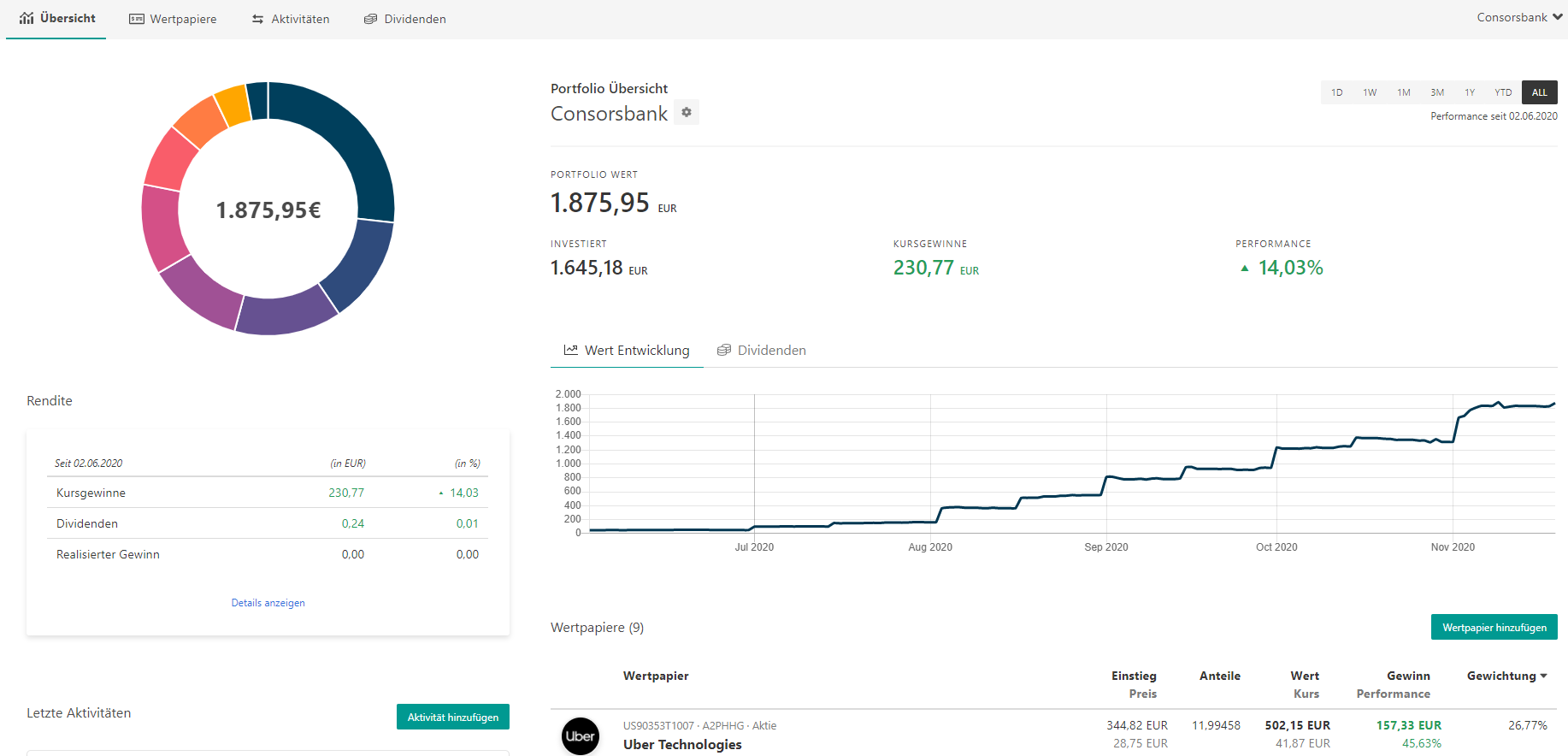Select the ALL time range
1568x756 pixels.
tap(1540, 92)
